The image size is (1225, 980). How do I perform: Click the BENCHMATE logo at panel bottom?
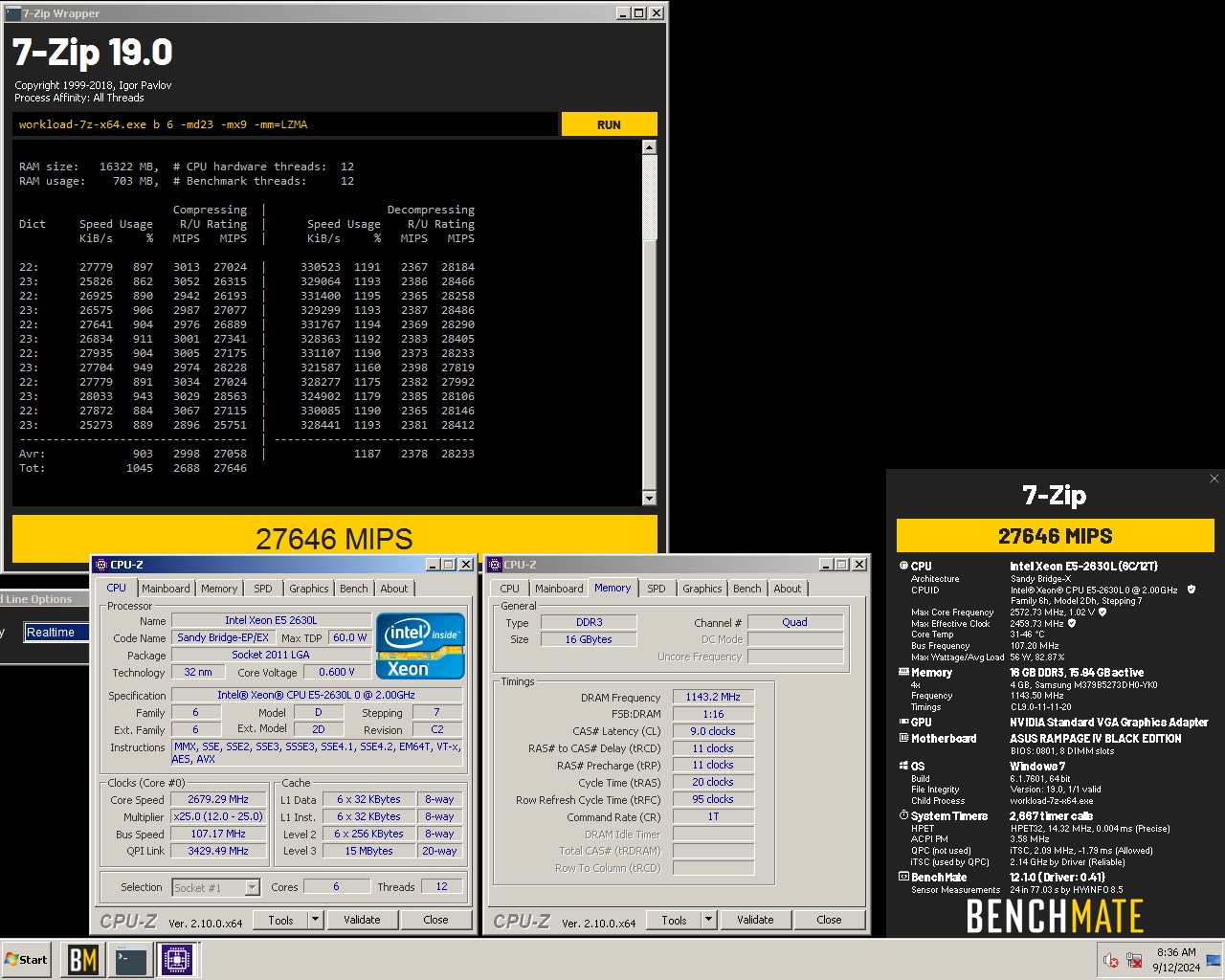pyautogui.click(x=1055, y=916)
